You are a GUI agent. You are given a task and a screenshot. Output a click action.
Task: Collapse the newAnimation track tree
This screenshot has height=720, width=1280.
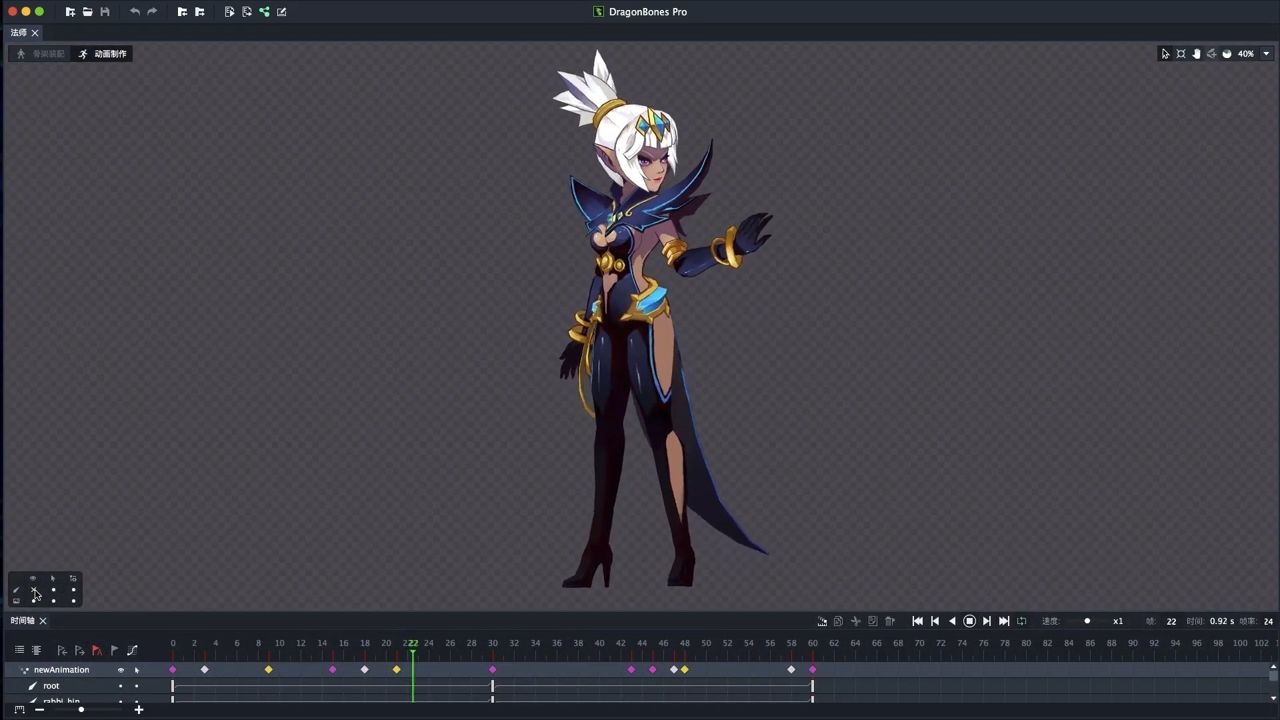tap(24, 670)
